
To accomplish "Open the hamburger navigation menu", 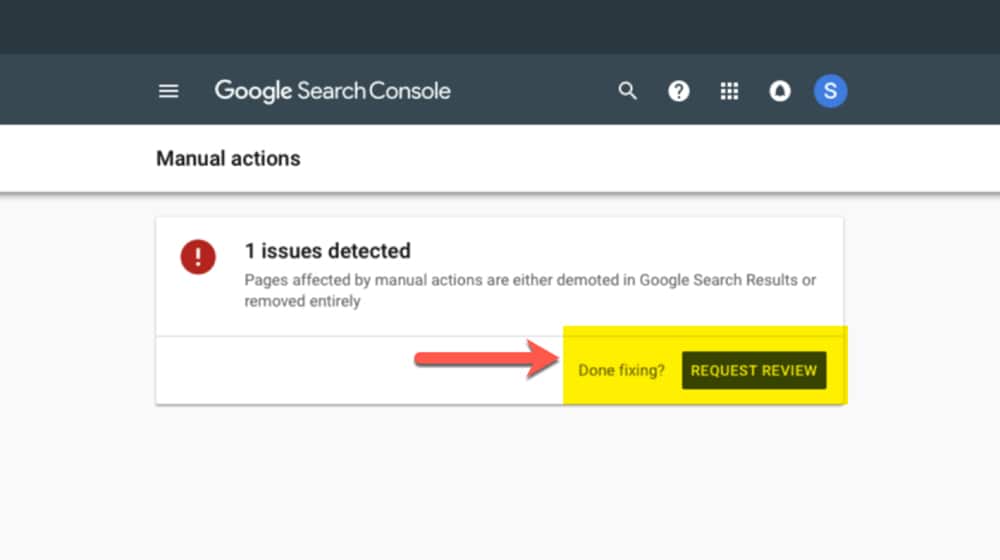I will click(168, 91).
